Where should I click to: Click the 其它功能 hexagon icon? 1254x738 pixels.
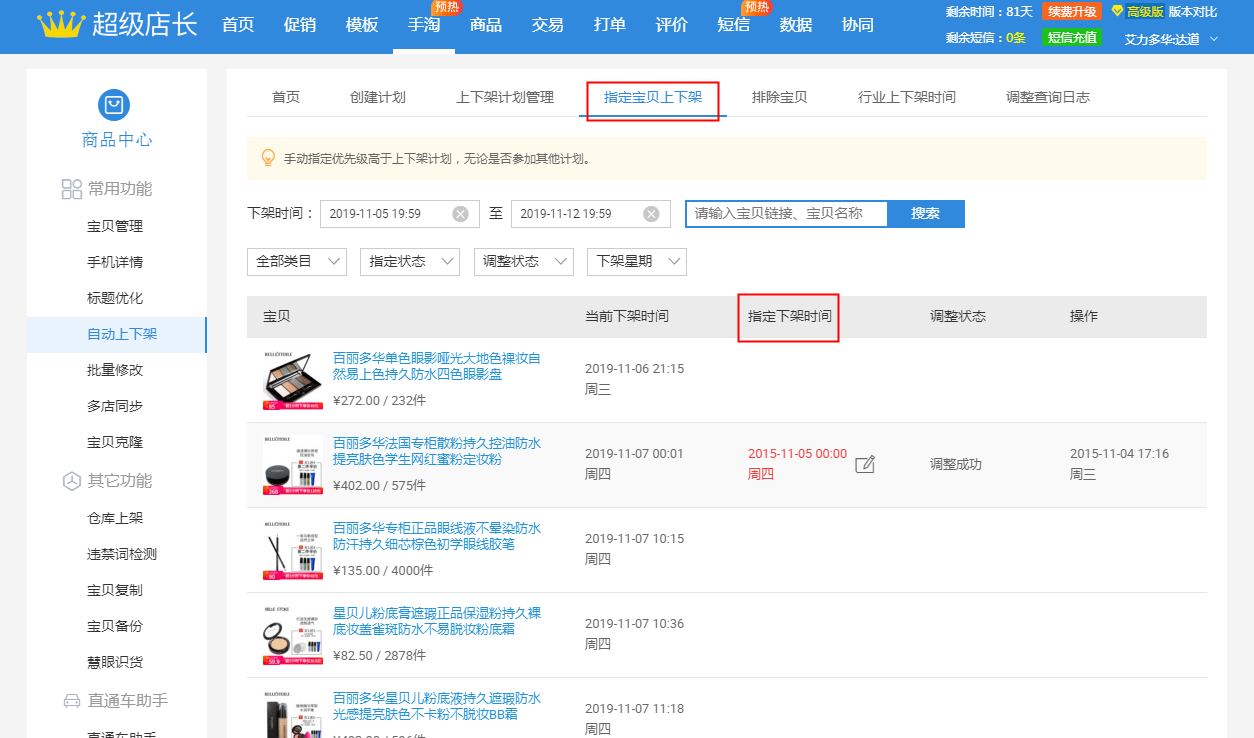71,481
